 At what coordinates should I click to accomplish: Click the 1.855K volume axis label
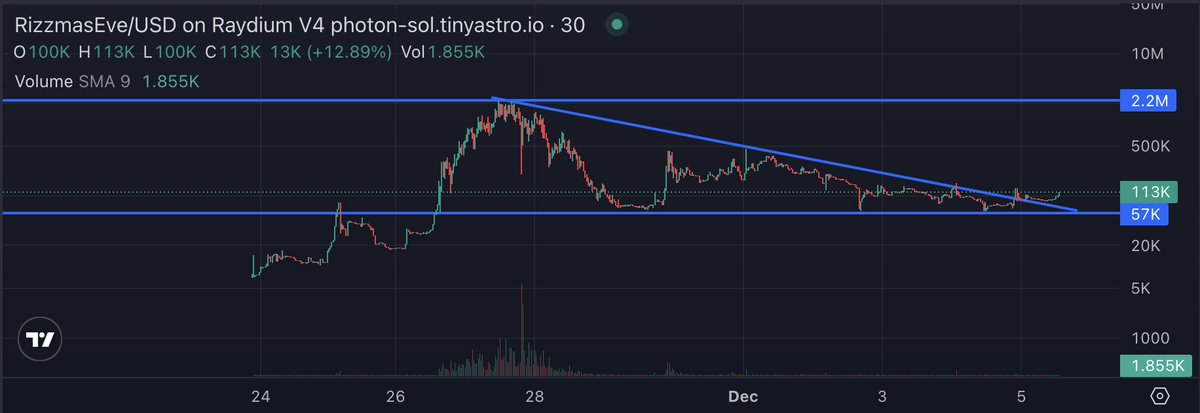pyautogui.click(x=1154, y=367)
